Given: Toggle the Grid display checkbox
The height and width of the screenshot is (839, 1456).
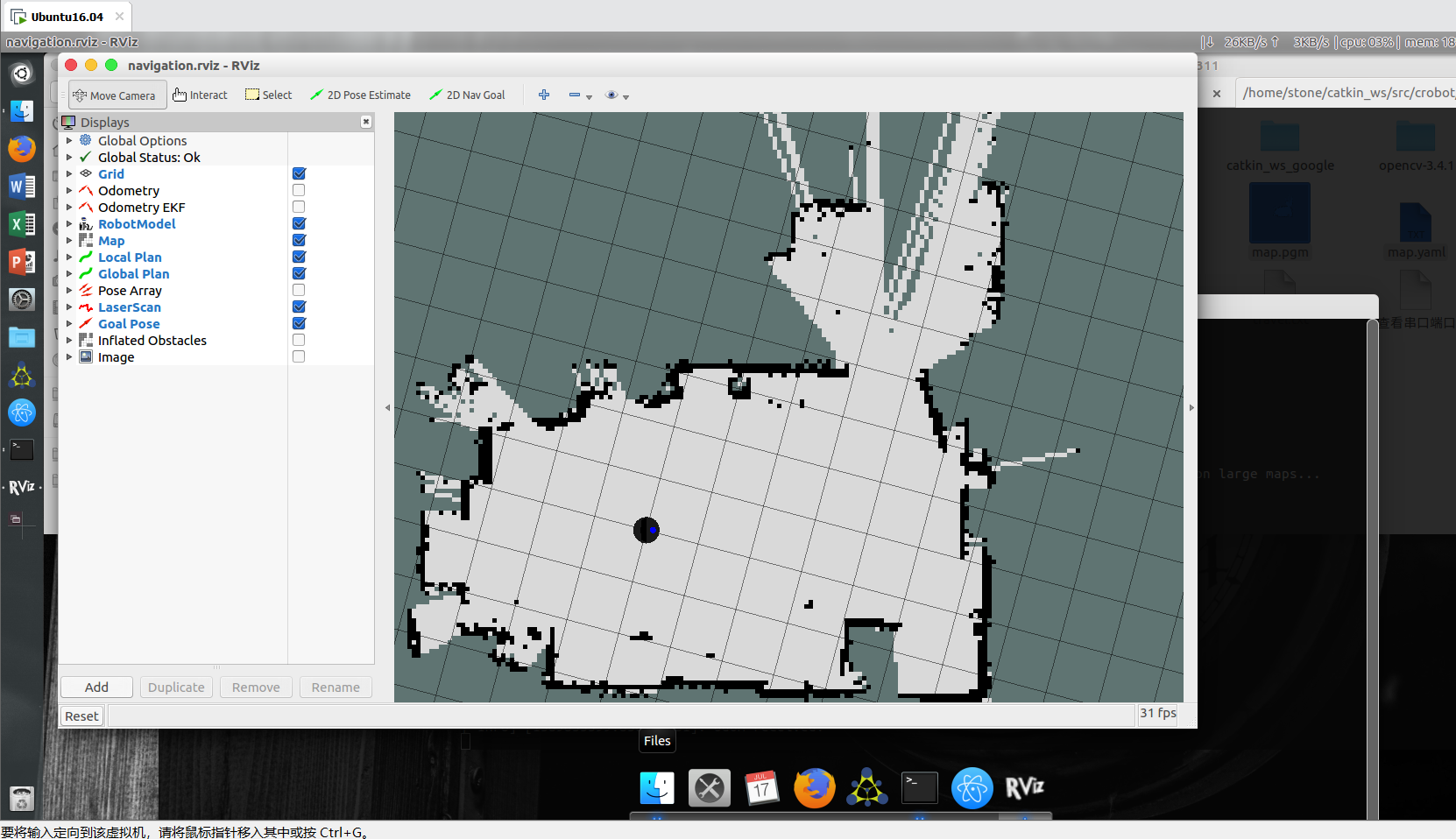Looking at the screenshot, I should pyautogui.click(x=299, y=174).
